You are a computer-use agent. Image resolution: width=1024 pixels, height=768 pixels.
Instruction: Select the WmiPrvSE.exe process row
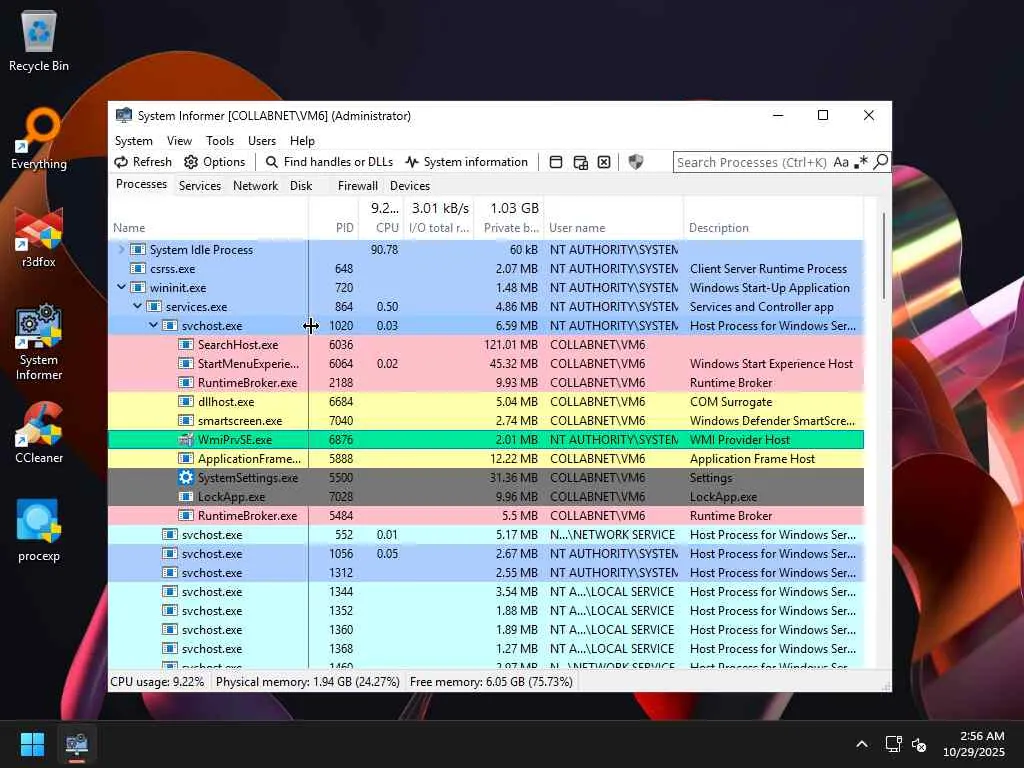486,440
